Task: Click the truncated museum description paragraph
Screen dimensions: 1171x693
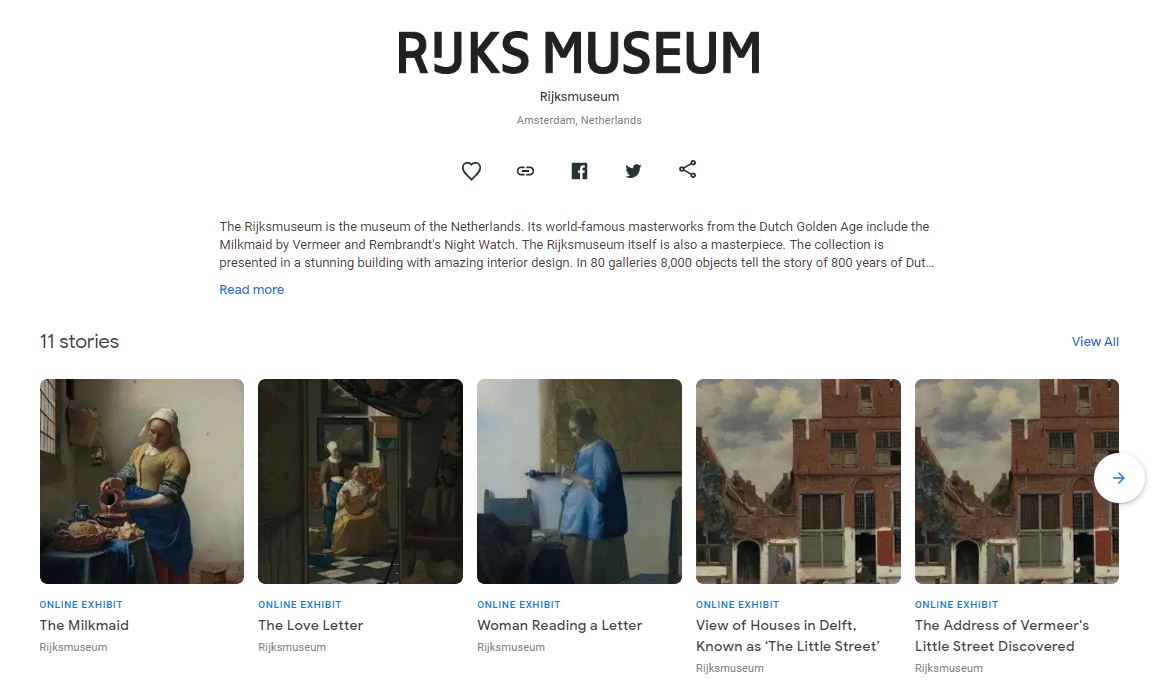Action: pyautogui.click(x=577, y=244)
